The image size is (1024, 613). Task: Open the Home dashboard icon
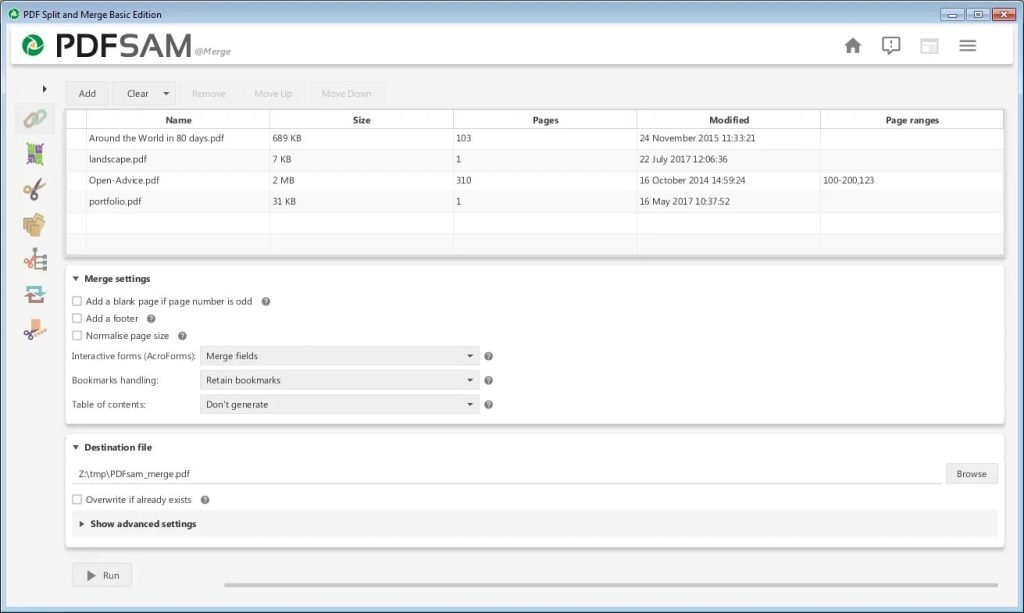[x=852, y=46]
